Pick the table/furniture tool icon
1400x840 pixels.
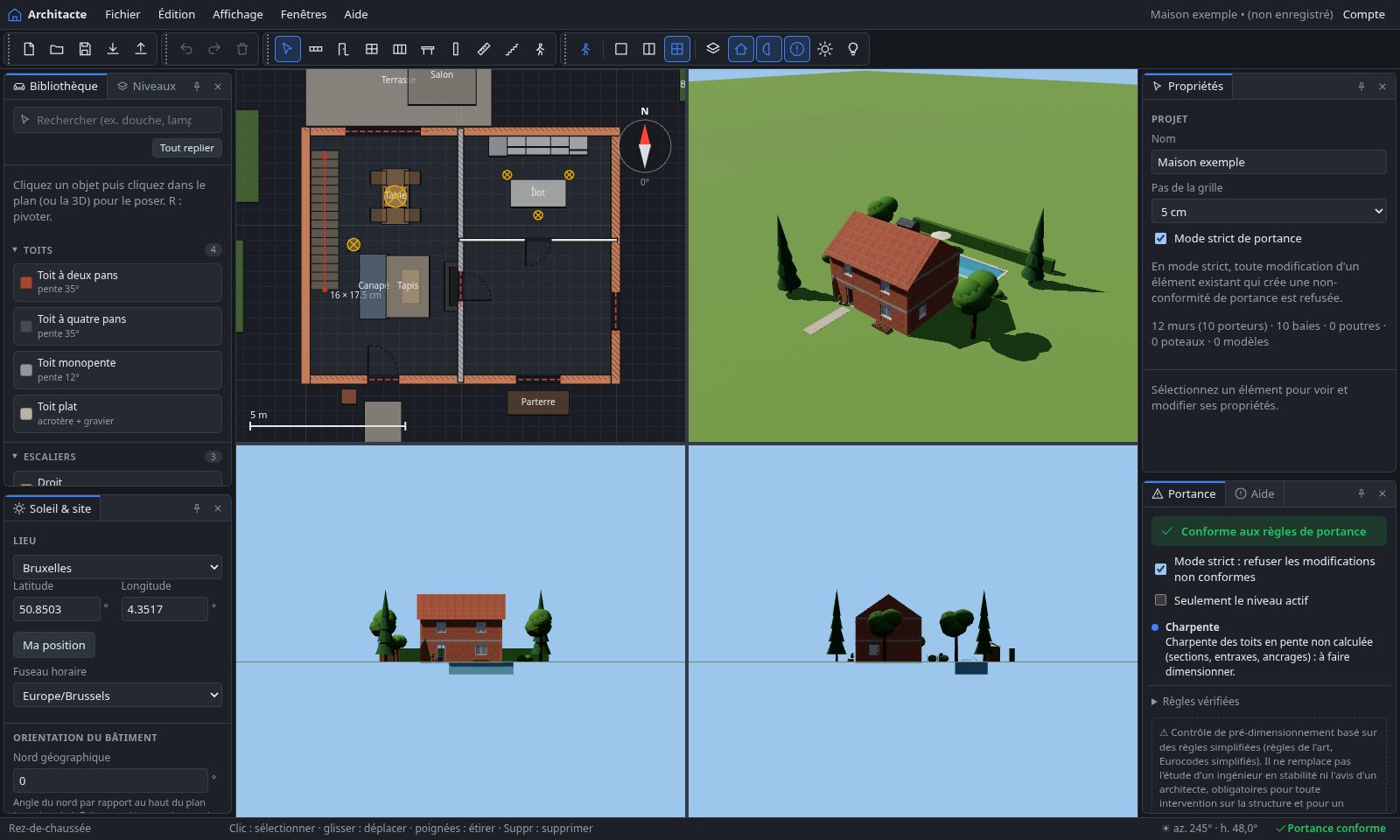428,49
